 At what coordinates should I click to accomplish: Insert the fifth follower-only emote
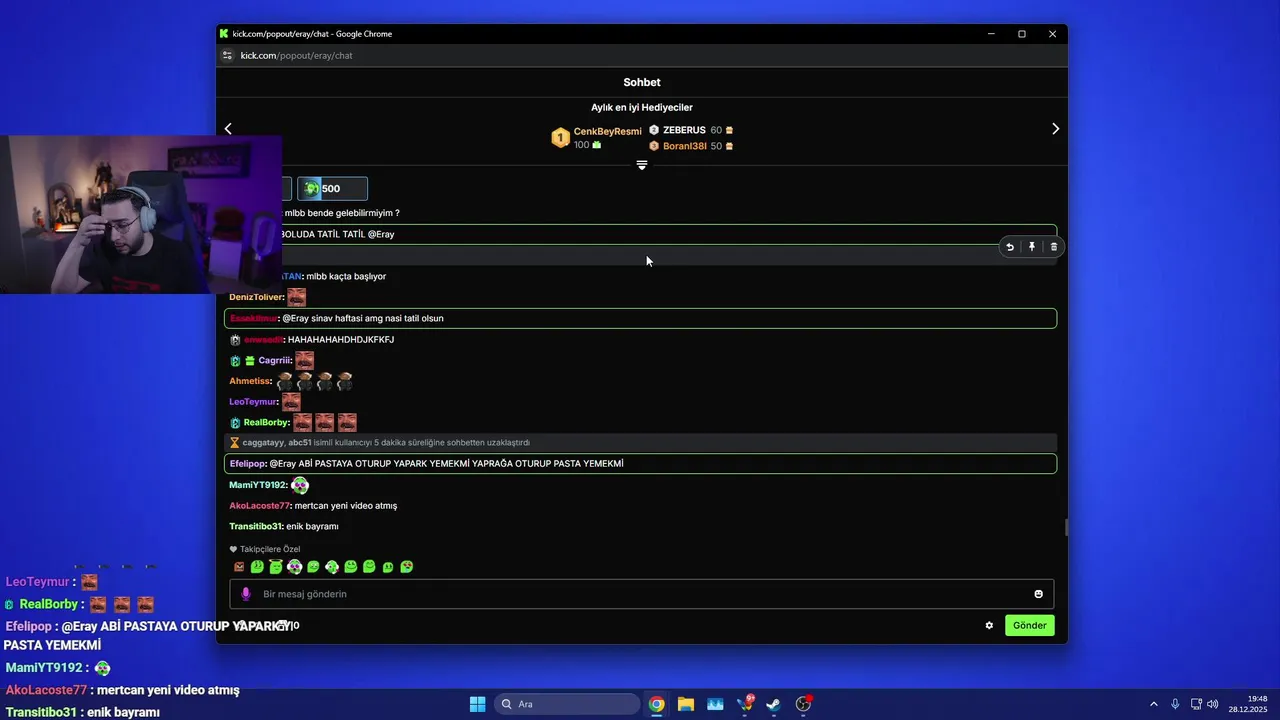point(313,567)
